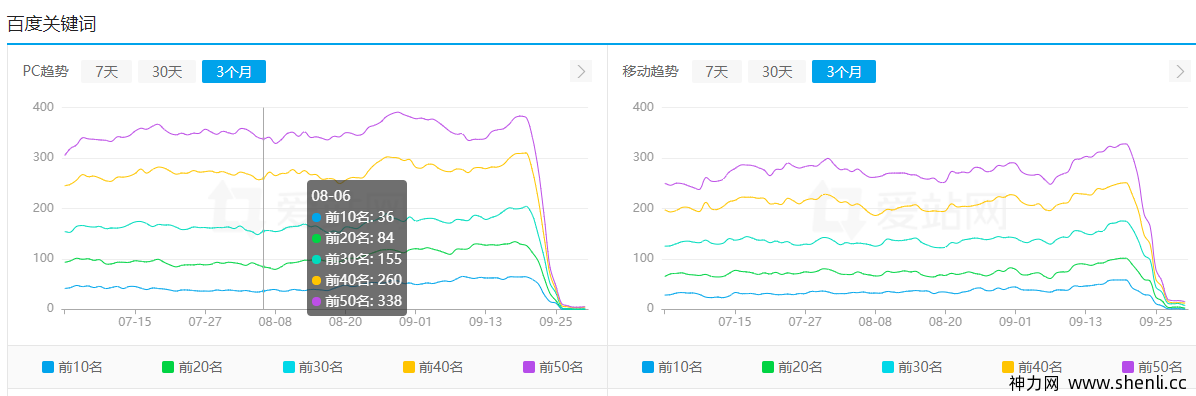Toggle 前30名 series in 移动趋势 legend
Screen dimensions: 1196x396
912,367
